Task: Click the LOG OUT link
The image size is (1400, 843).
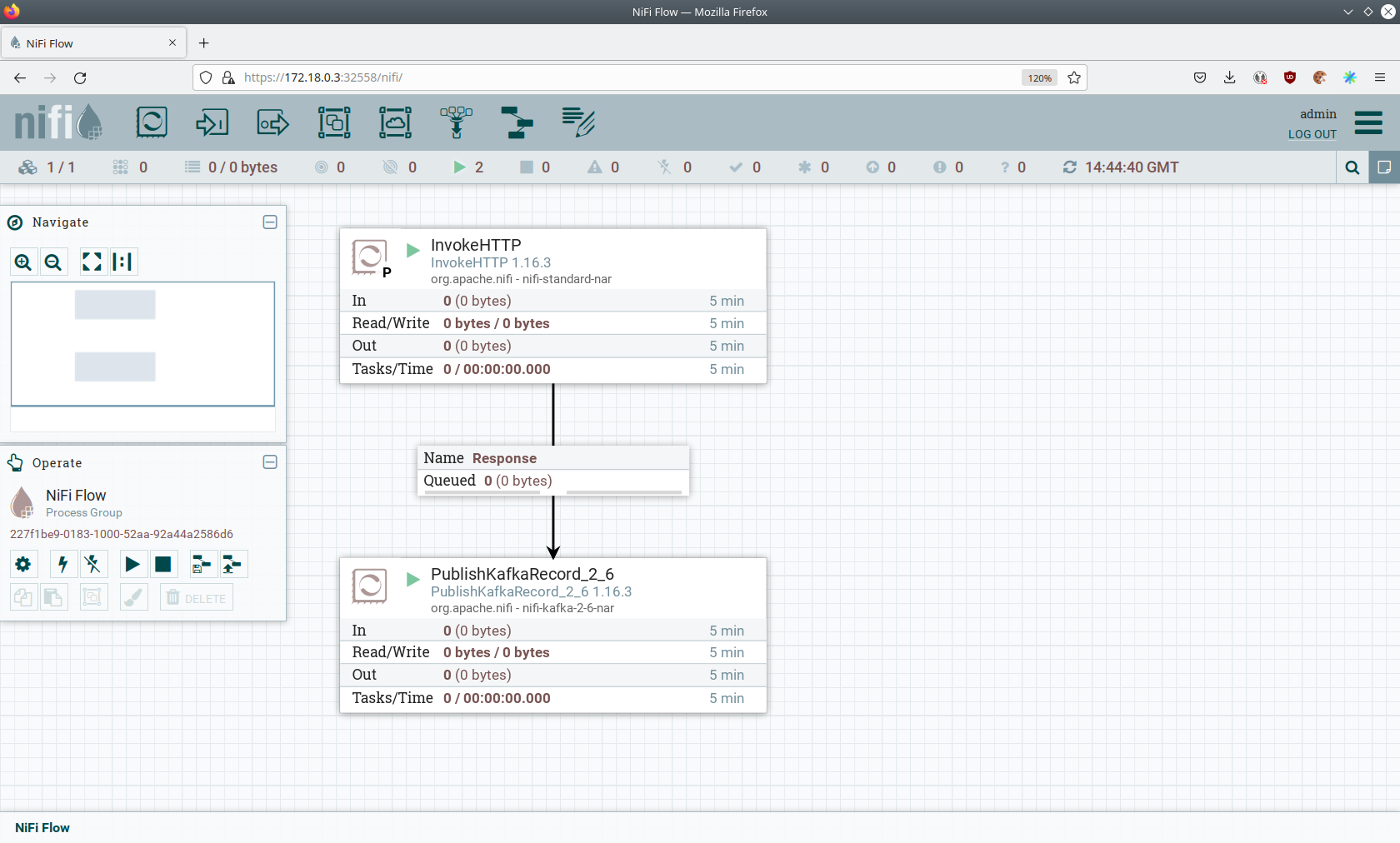Action: point(1312,134)
